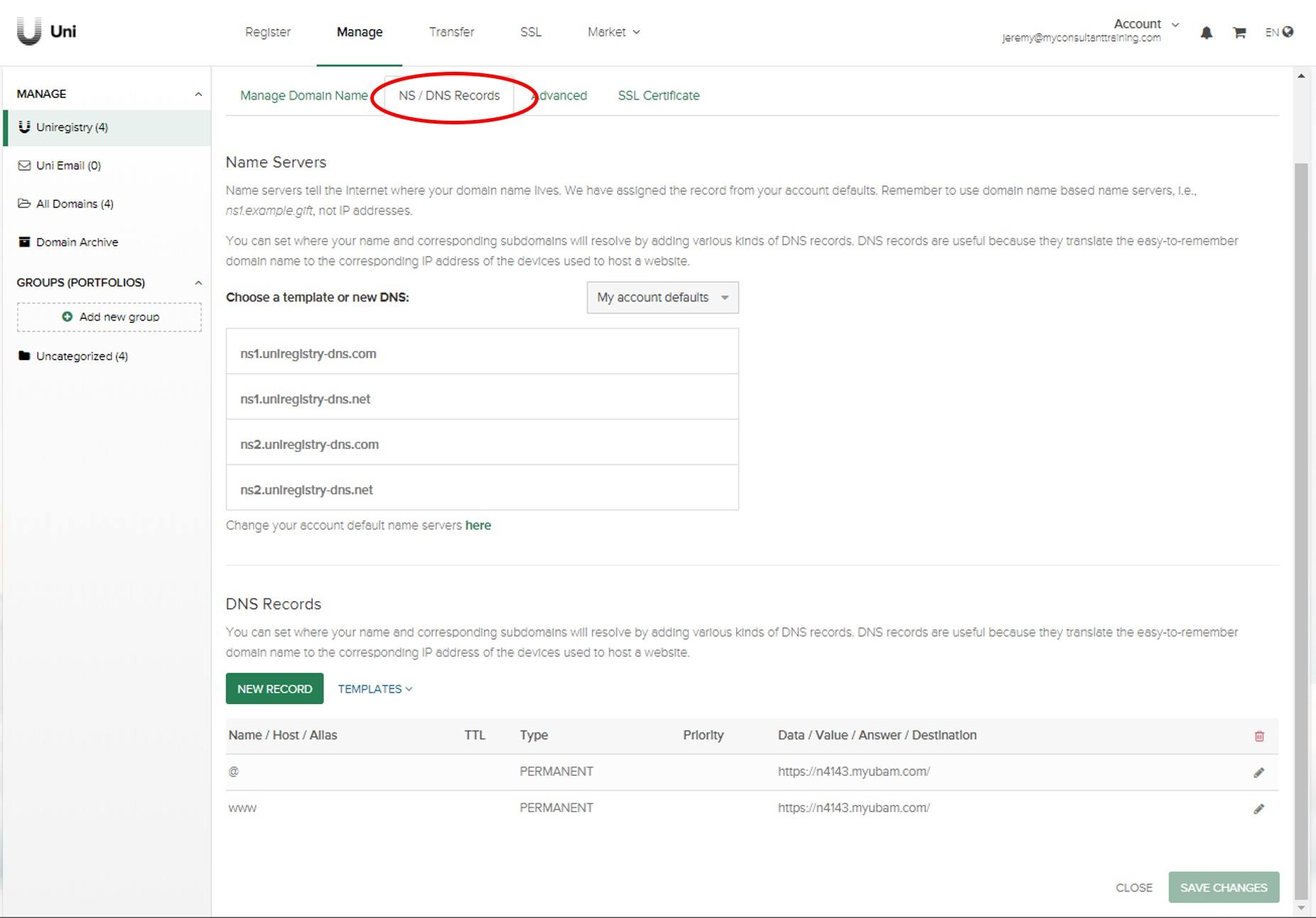Click SAVE CHANGES button
This screenshot has width=1316, height=918.
click(x=1224, y=887)
